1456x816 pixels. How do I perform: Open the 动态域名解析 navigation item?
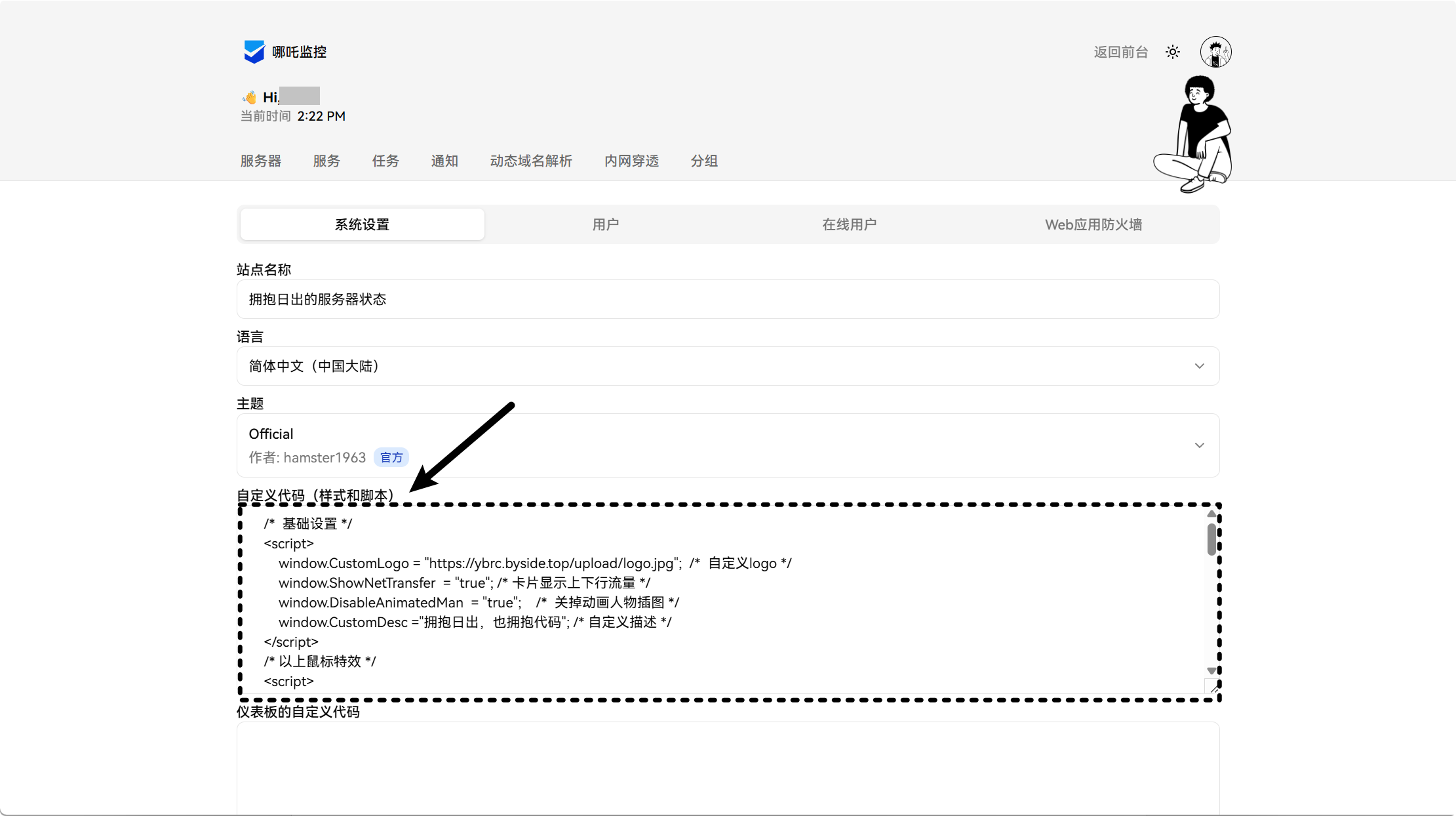531,161
